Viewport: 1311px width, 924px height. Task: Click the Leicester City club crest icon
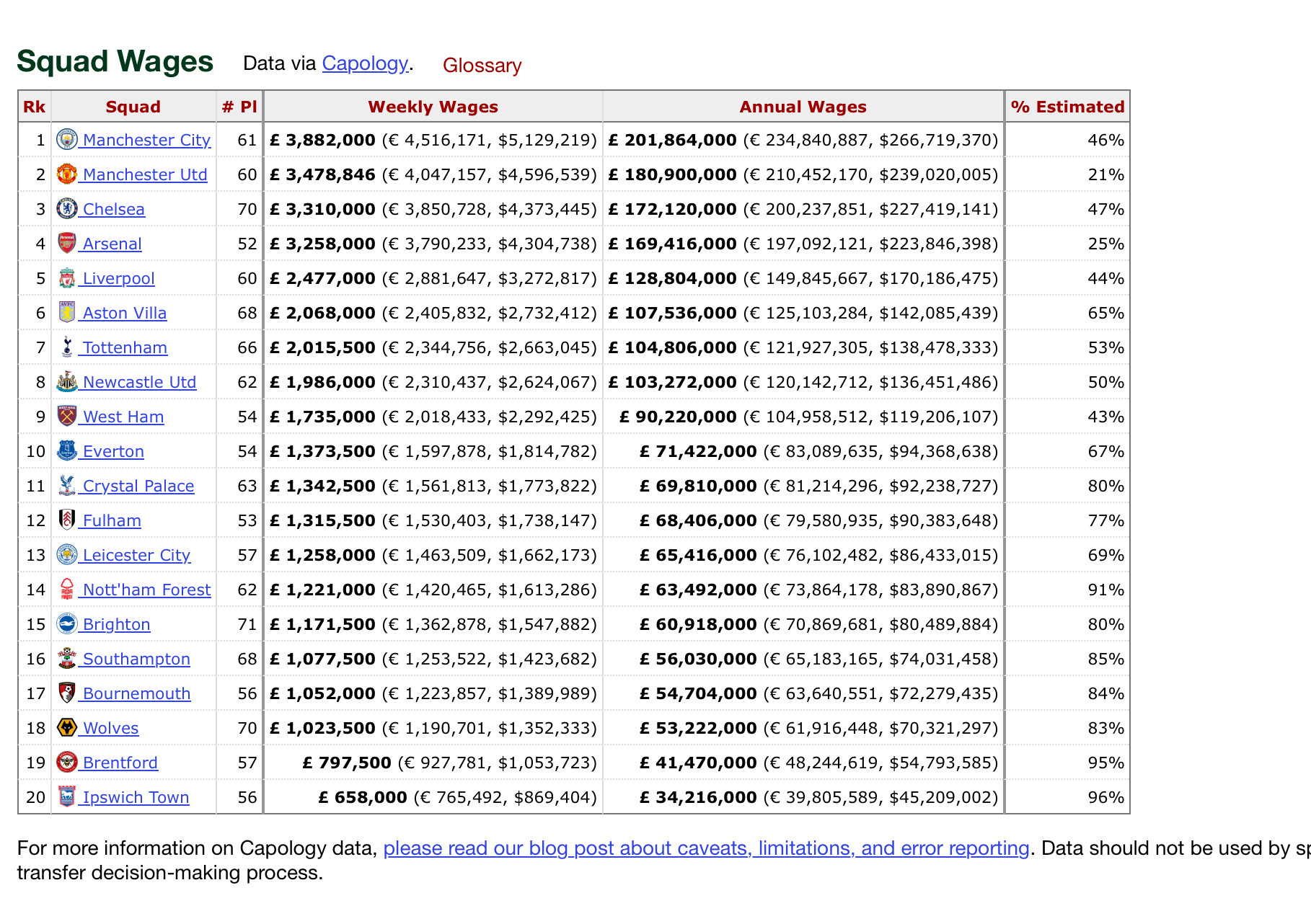point(67,554)
